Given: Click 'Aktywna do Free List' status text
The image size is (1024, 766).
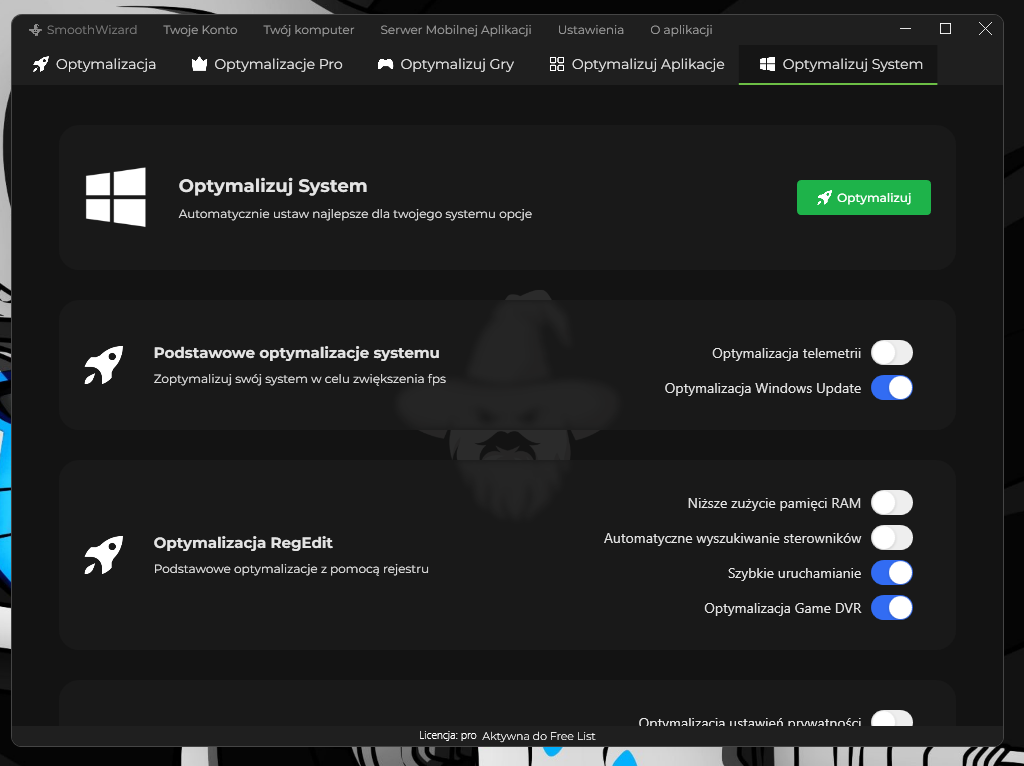Looking at the screenshot, I should coord(539,736).
